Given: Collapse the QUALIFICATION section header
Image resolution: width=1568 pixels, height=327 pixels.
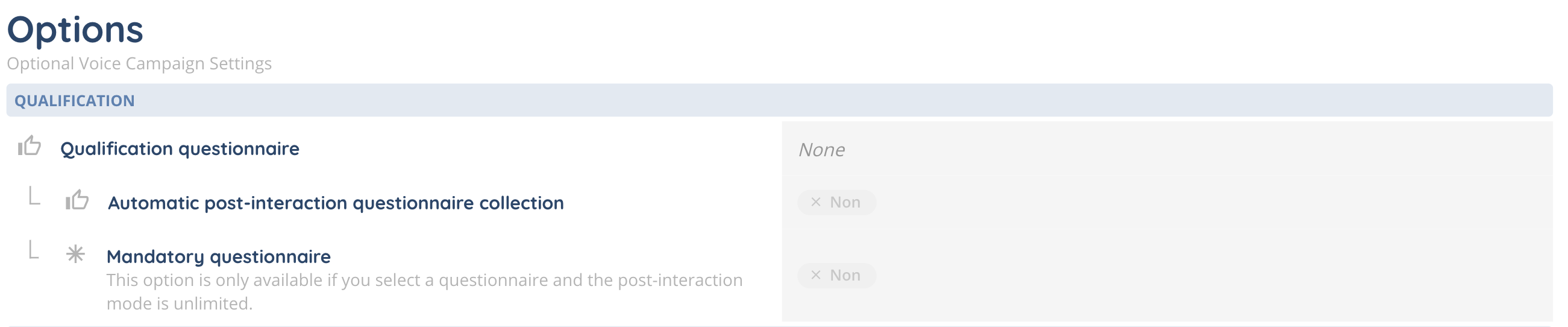Looking at the screenshot, I should click(779, 101).
